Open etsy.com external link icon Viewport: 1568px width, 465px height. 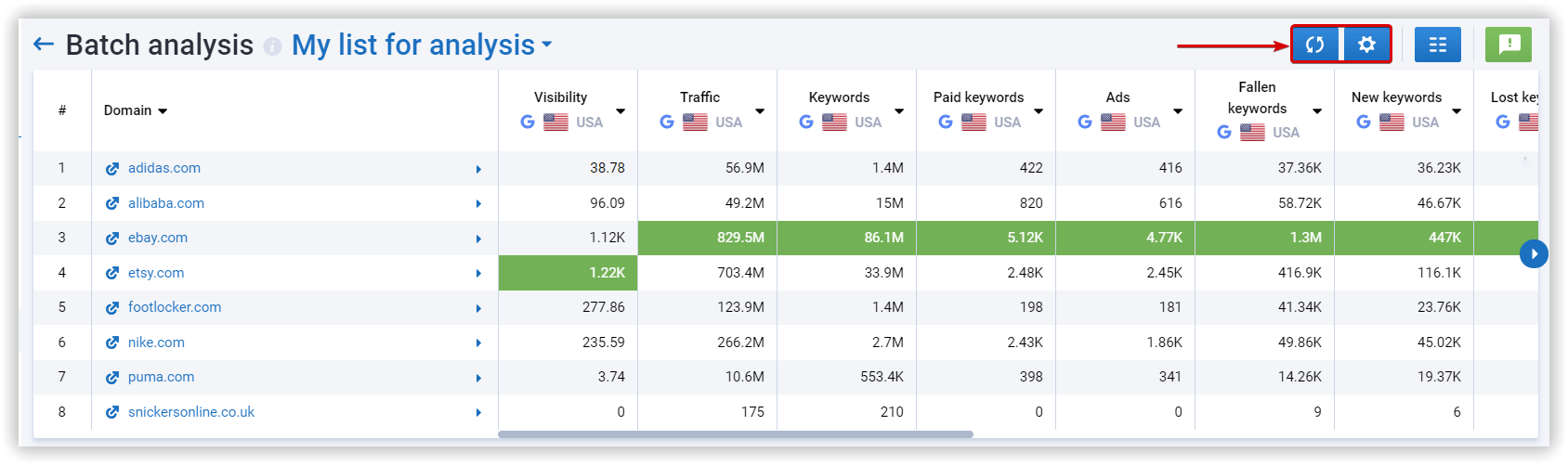(x=112, y=273)
